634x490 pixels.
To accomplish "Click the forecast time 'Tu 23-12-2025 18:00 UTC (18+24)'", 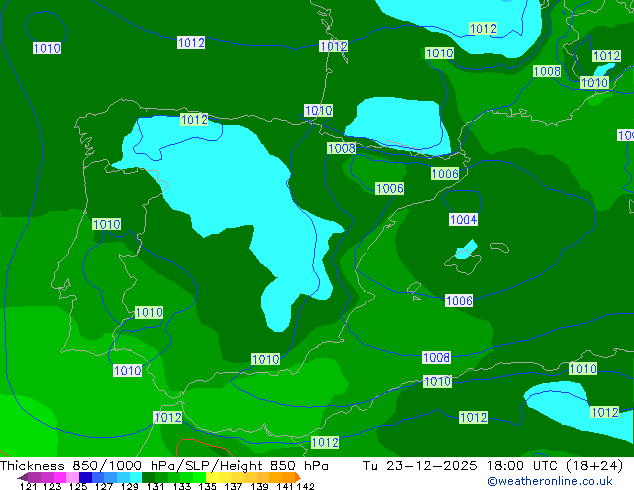I will [x=492, y=466].
